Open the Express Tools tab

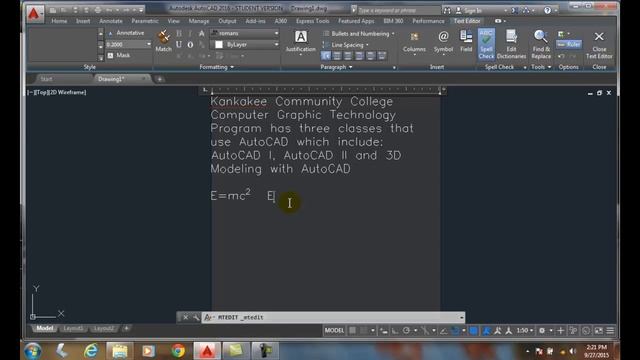click(313, 21)
